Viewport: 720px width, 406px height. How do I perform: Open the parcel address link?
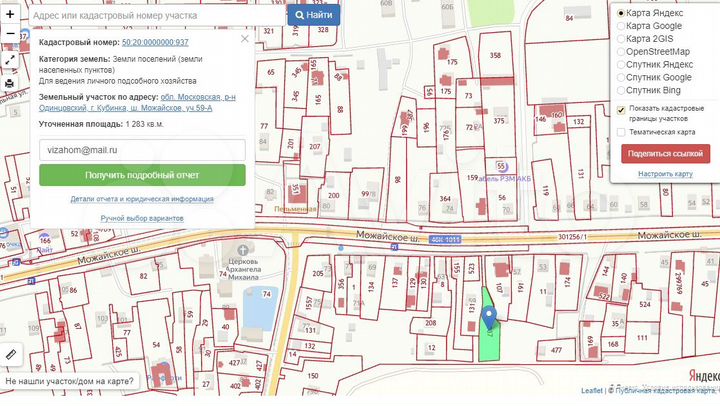[x=137, y=102]
